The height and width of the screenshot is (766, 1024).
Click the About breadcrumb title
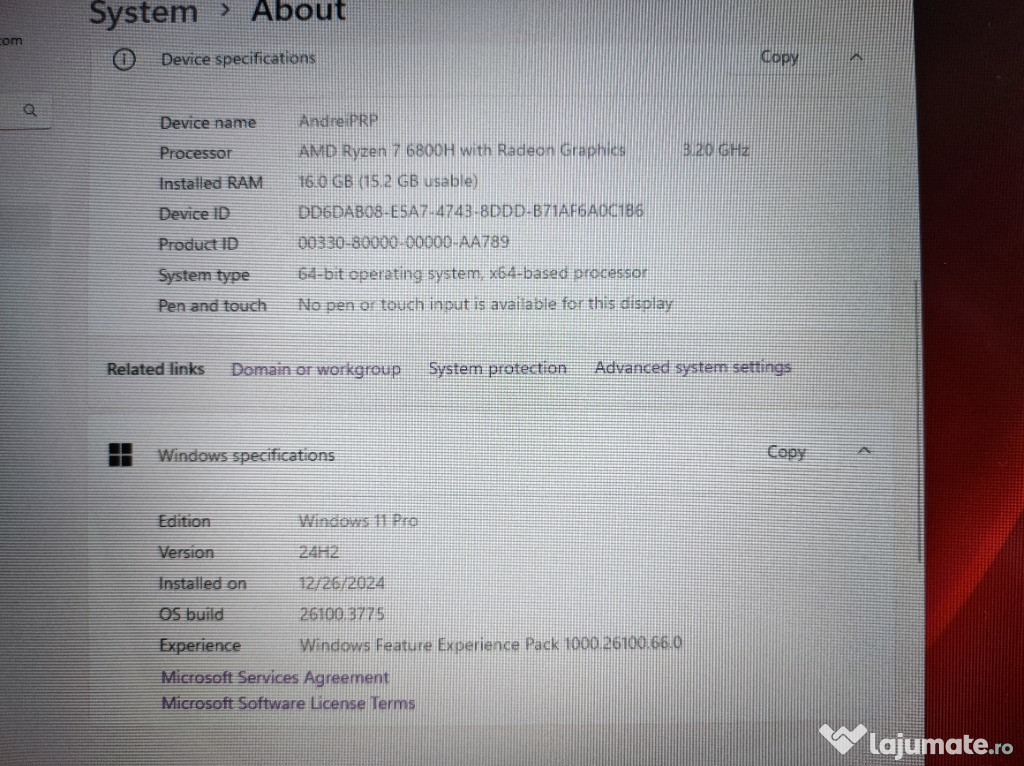click(x=298, y=11)
